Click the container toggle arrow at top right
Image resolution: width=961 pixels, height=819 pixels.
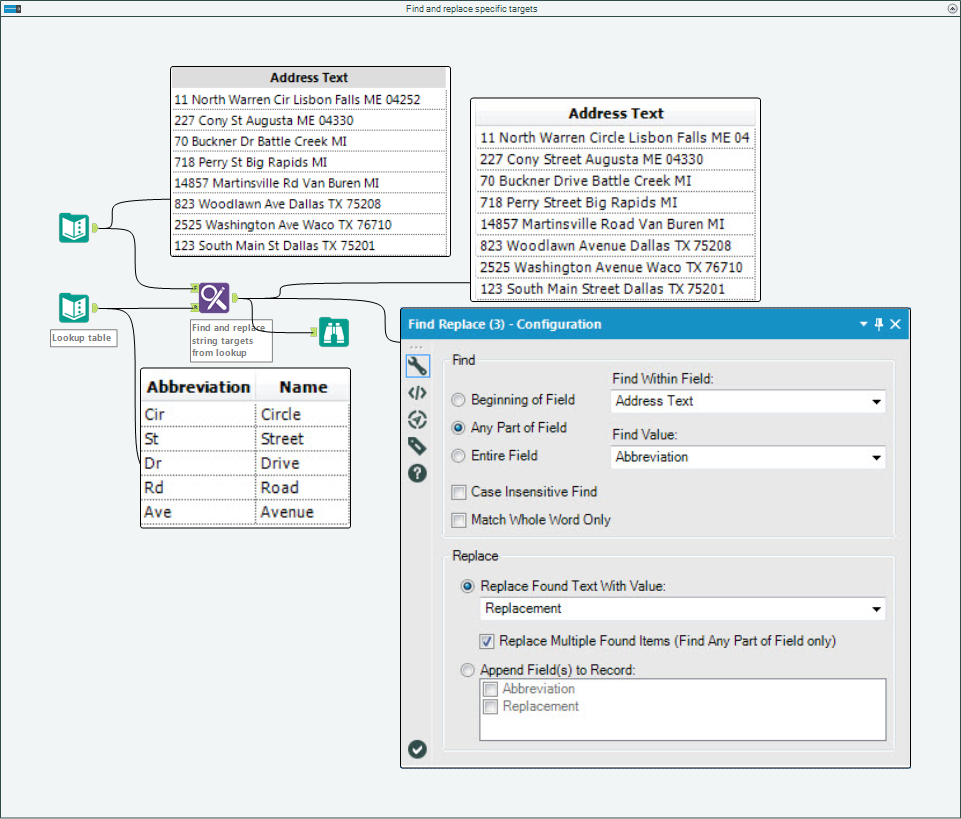tap(953, 9)
